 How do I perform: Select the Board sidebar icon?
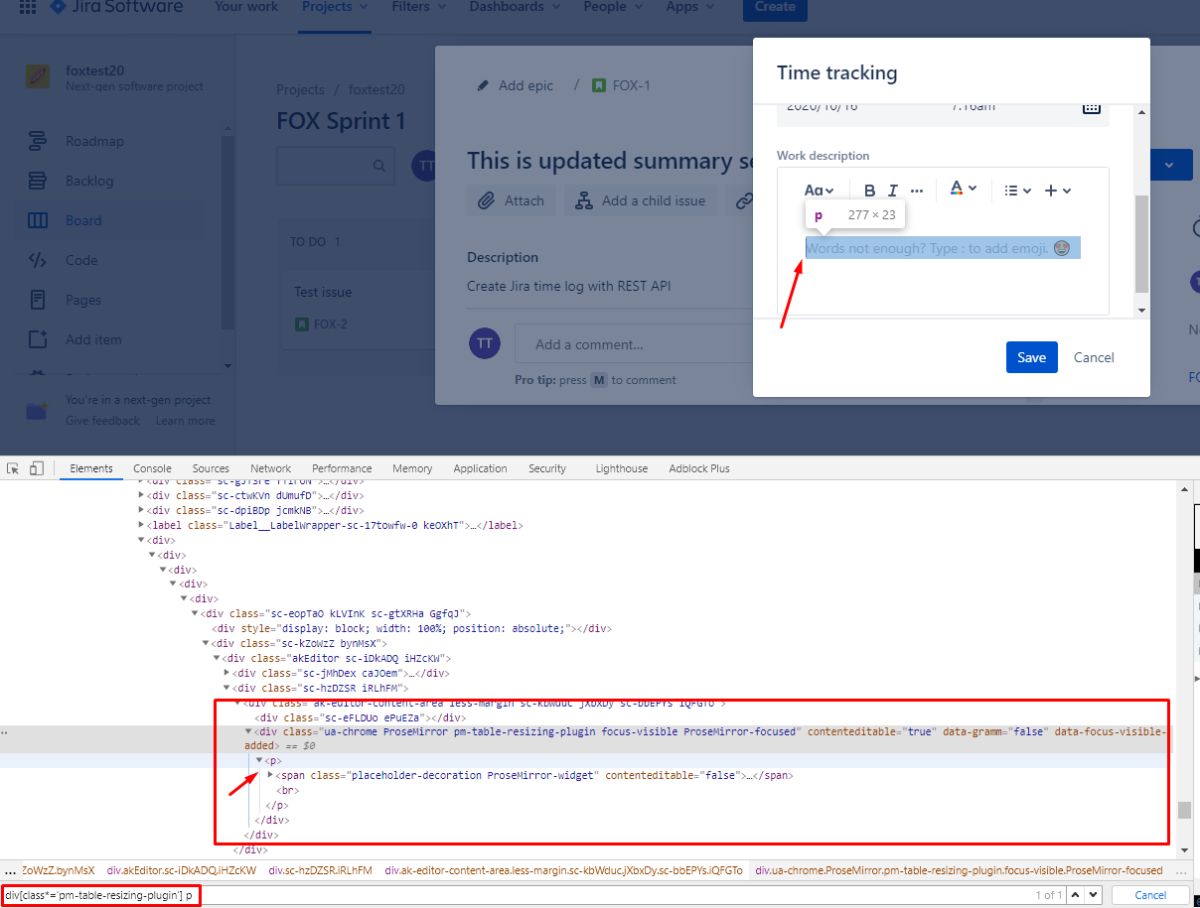[38, 220]
